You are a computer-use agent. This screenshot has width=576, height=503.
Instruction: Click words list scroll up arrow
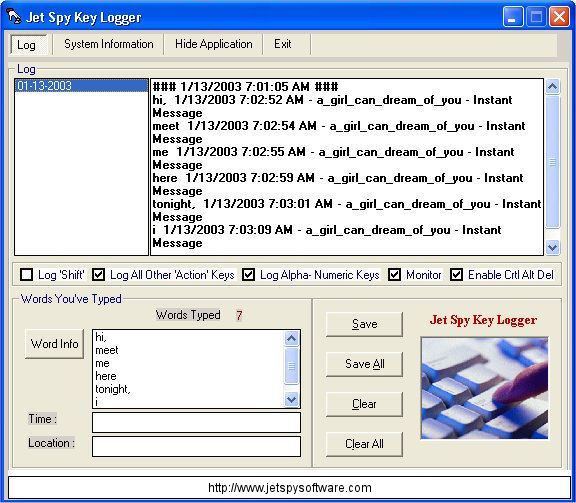click(x=292, y=338)
